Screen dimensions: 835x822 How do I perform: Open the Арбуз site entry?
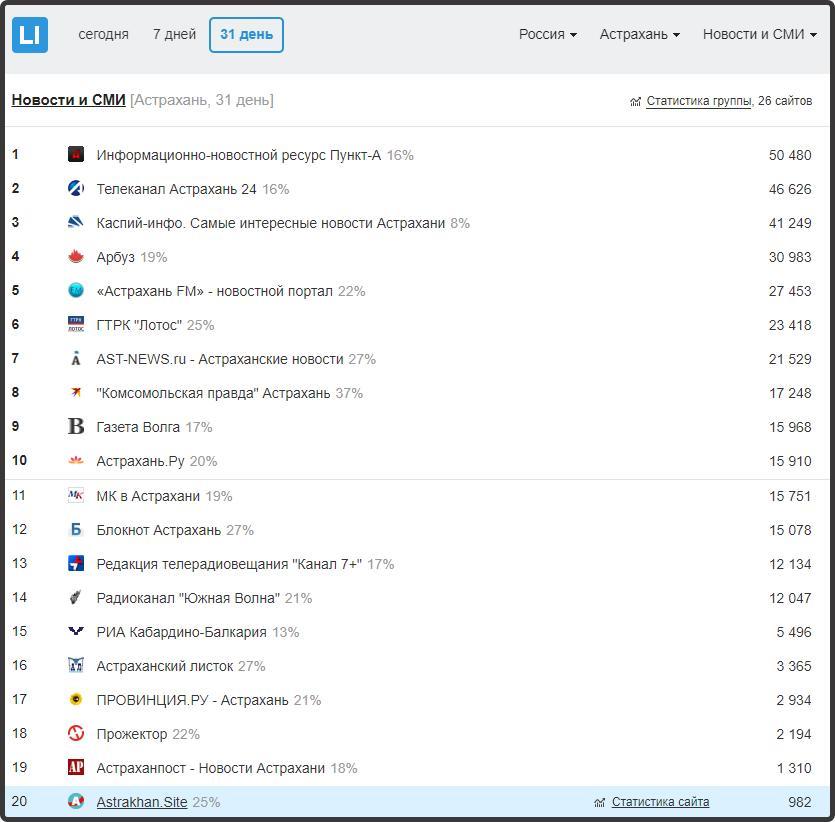pos(116,257)
